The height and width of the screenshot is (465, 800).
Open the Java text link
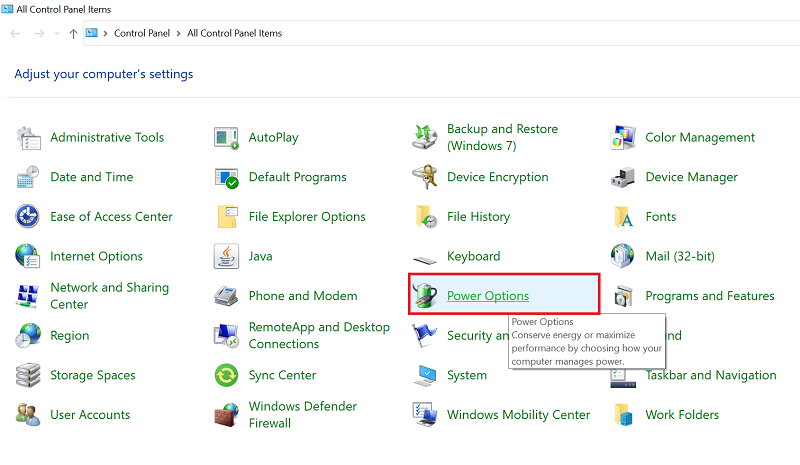click(260, 256)
